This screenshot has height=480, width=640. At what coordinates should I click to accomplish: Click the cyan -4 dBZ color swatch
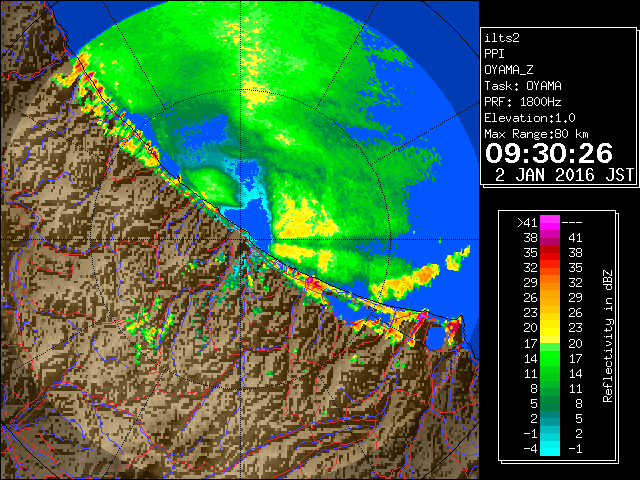(550, 449)
